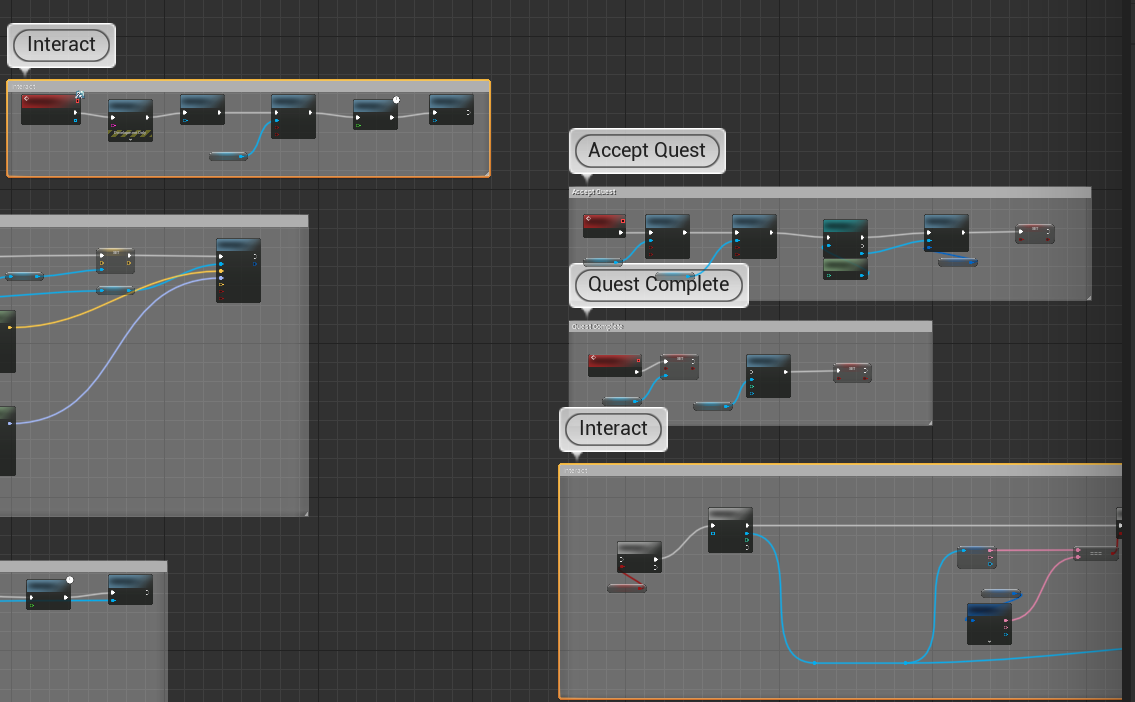Select the green-header node below the teal node

(x=845, y=268)
